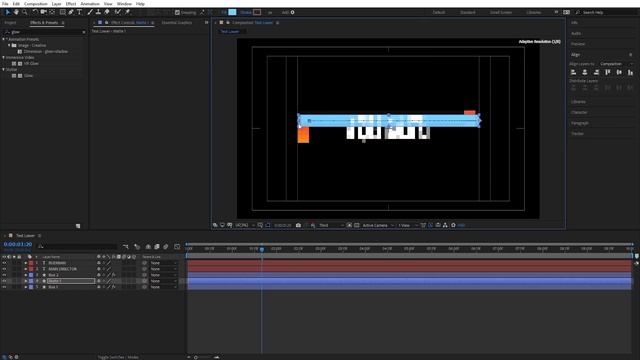Switch to the Small Screen workspace

click(501, 13)
